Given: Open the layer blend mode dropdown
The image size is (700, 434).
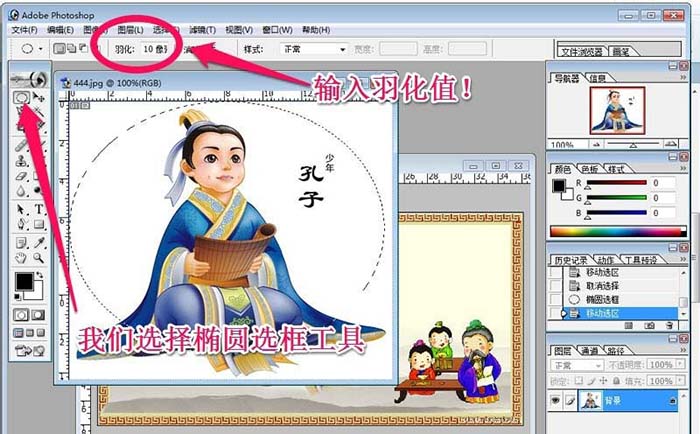Looking at the screenshot, I should (x=577, y=365).
